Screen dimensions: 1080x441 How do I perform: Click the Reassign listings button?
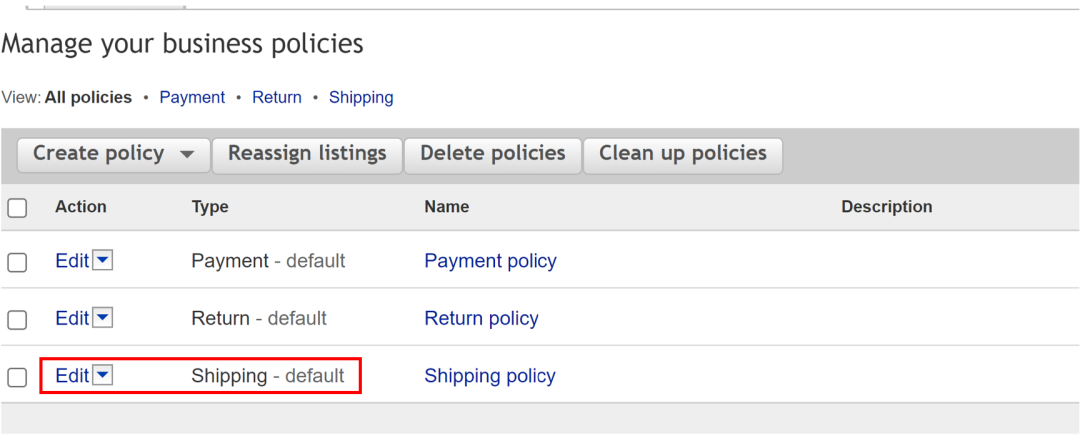[x=307, y=154]
